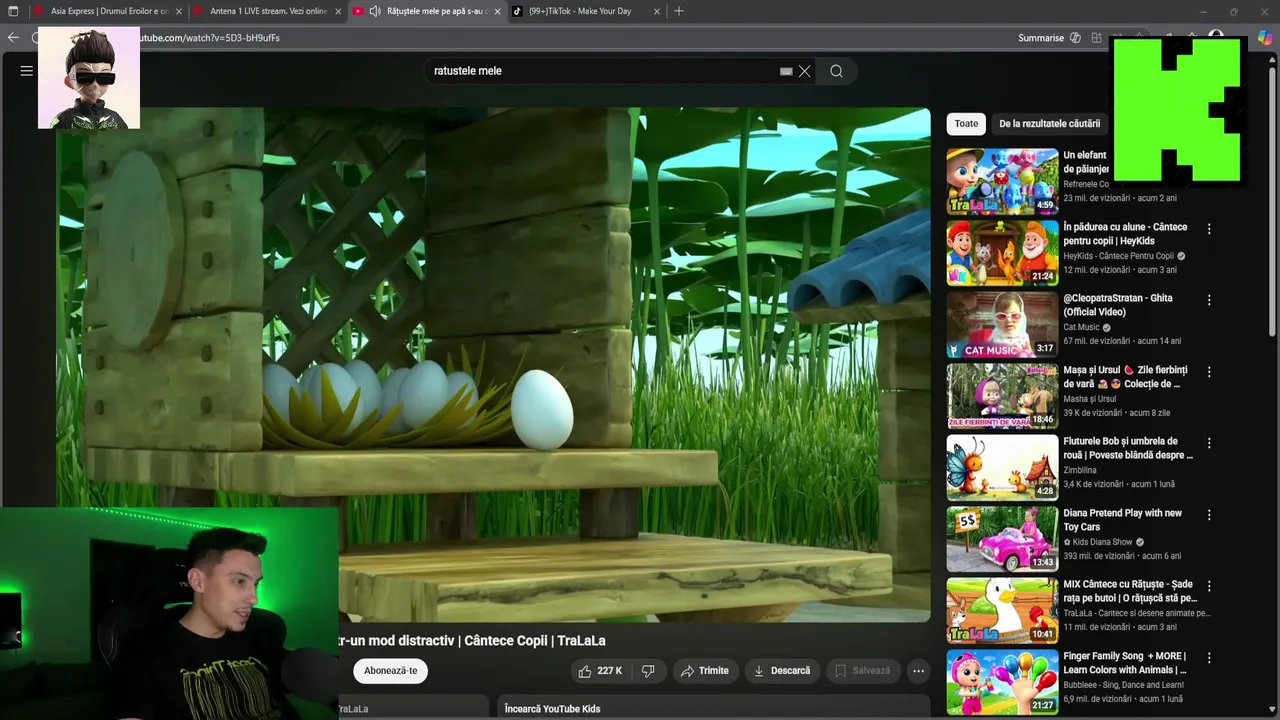
Task: Click the video title text
Action: point(472,641)
